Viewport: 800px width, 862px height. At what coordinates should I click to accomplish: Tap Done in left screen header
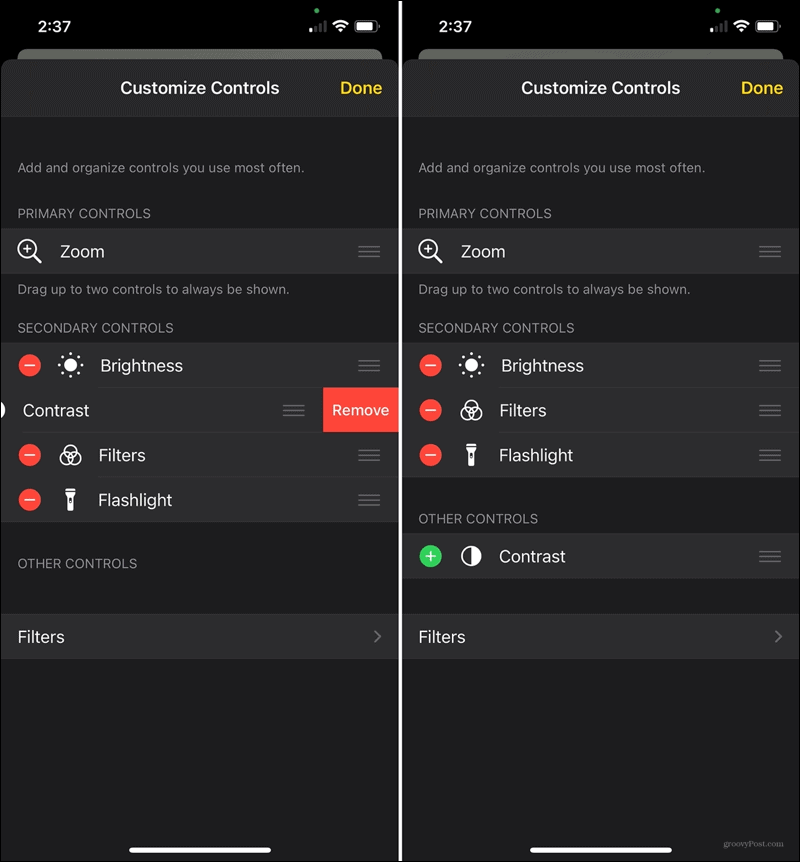pyautogui.click(x=361, y=88)
